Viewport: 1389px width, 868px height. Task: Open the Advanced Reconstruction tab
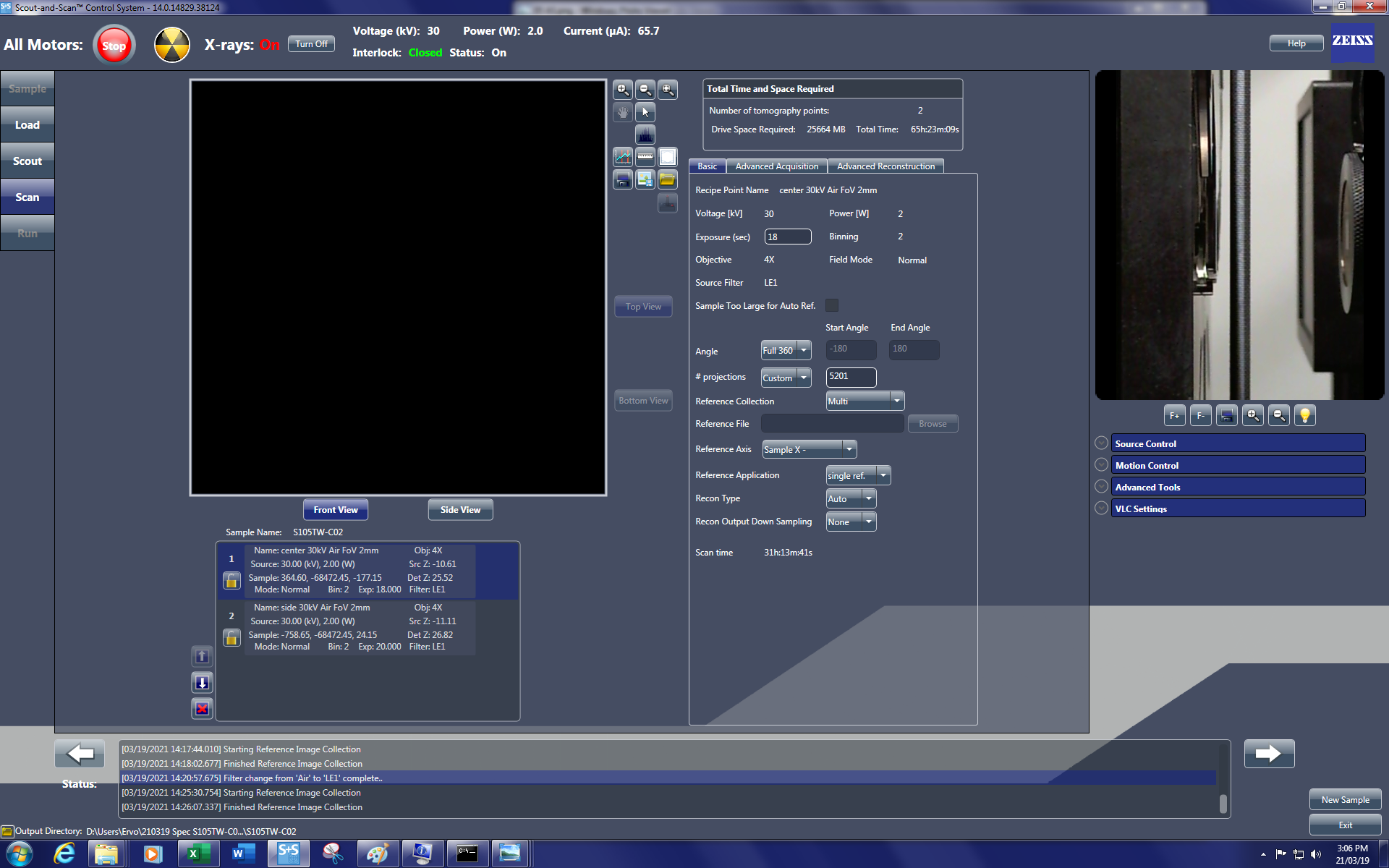coord(885,166)
